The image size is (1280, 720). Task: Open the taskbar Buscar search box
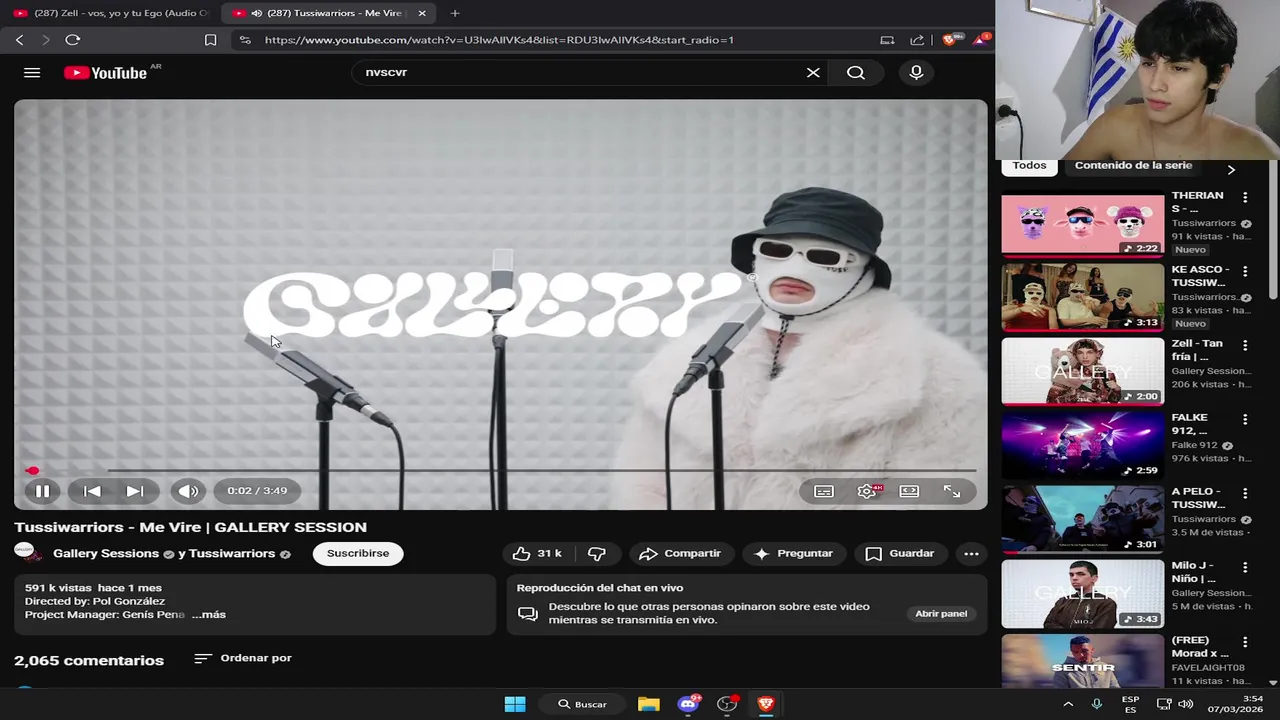point(583,704)
